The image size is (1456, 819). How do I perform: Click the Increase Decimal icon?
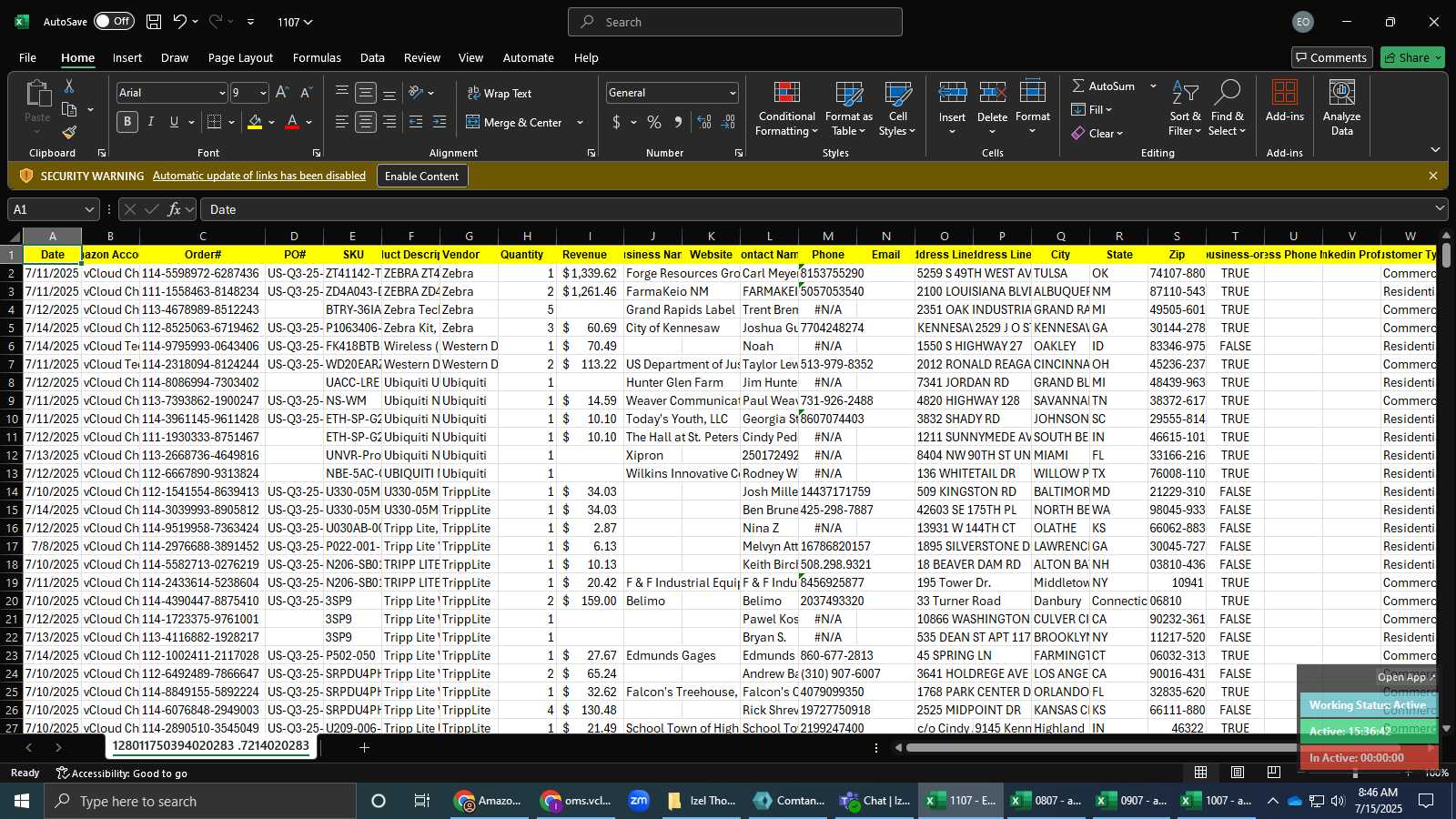704,122
